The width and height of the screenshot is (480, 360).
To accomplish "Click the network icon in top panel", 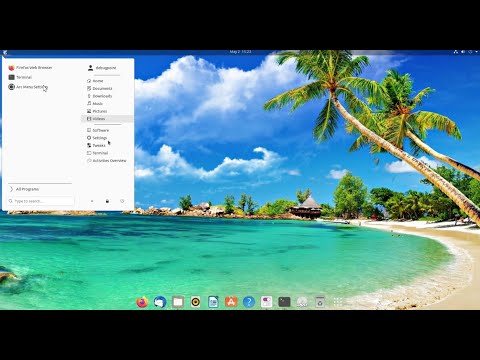I will (x=456, y=52).
